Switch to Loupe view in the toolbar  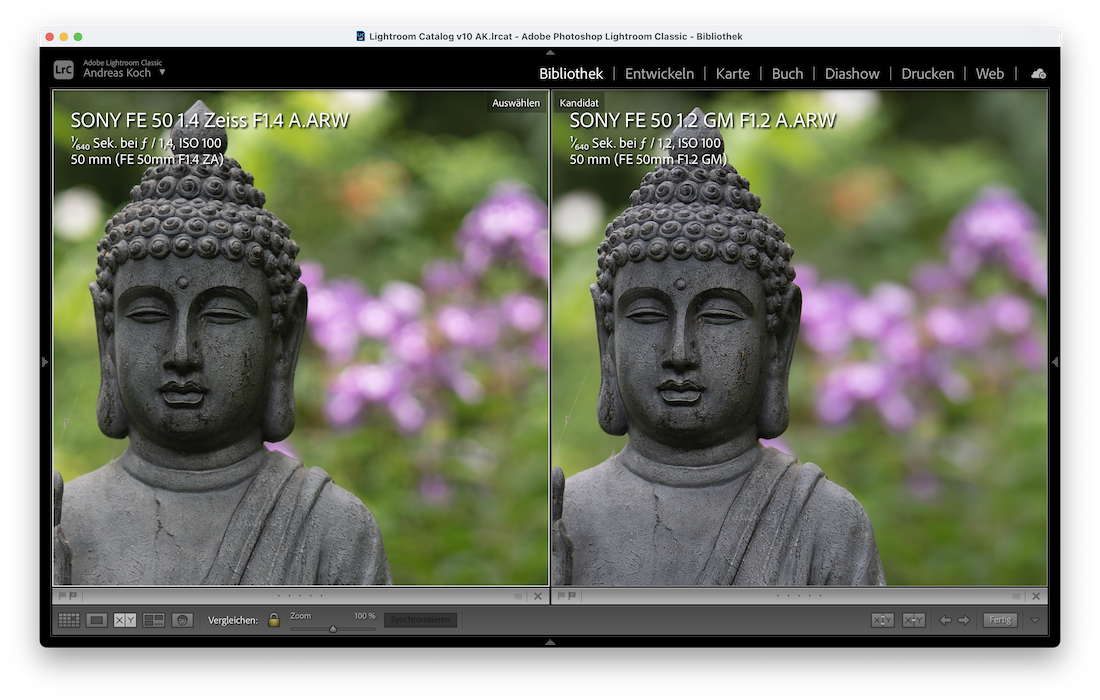(97, 620)
